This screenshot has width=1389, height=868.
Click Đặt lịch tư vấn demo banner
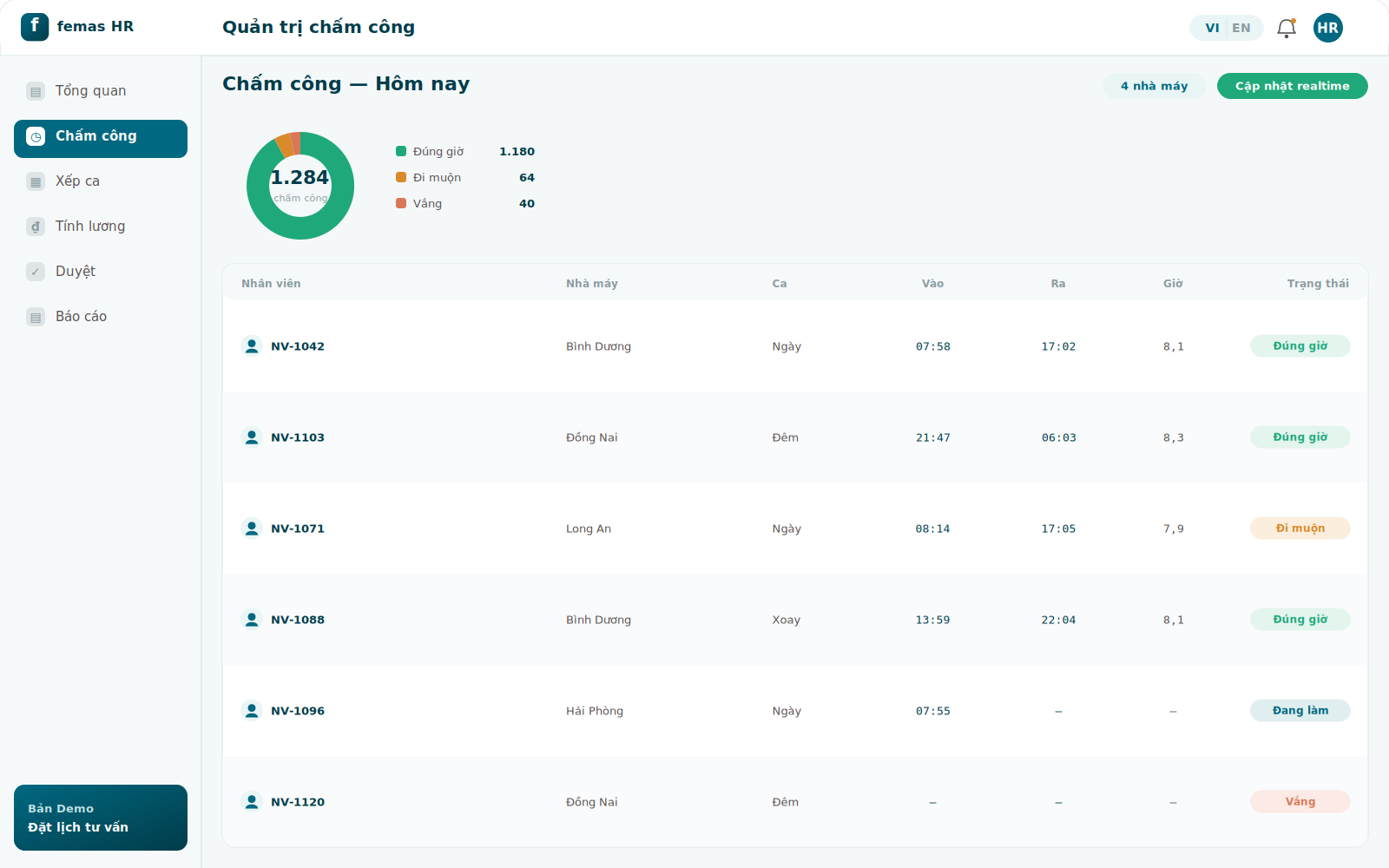click(101, 818)
